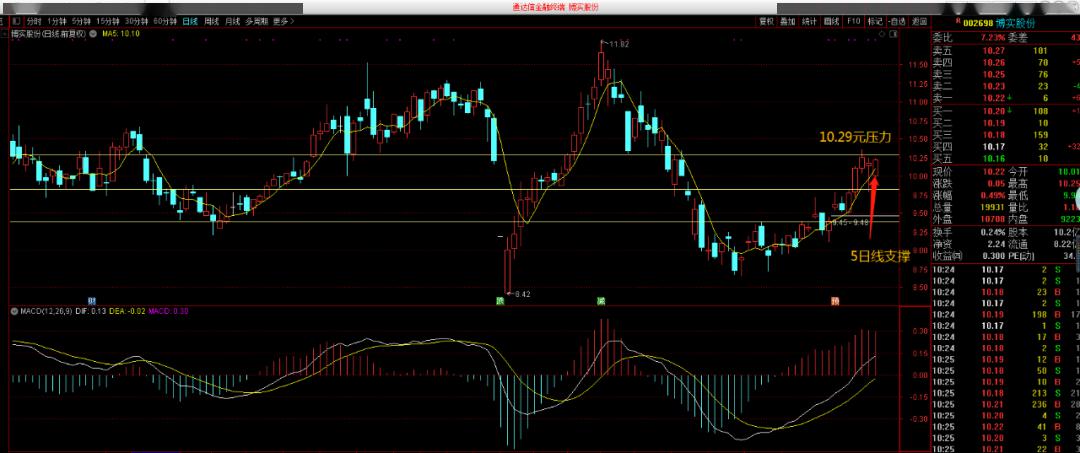The height and width of the screenshot is (453, 1080).
Task: Switch to the 日线 daily chart
Action: coord(190,21)
